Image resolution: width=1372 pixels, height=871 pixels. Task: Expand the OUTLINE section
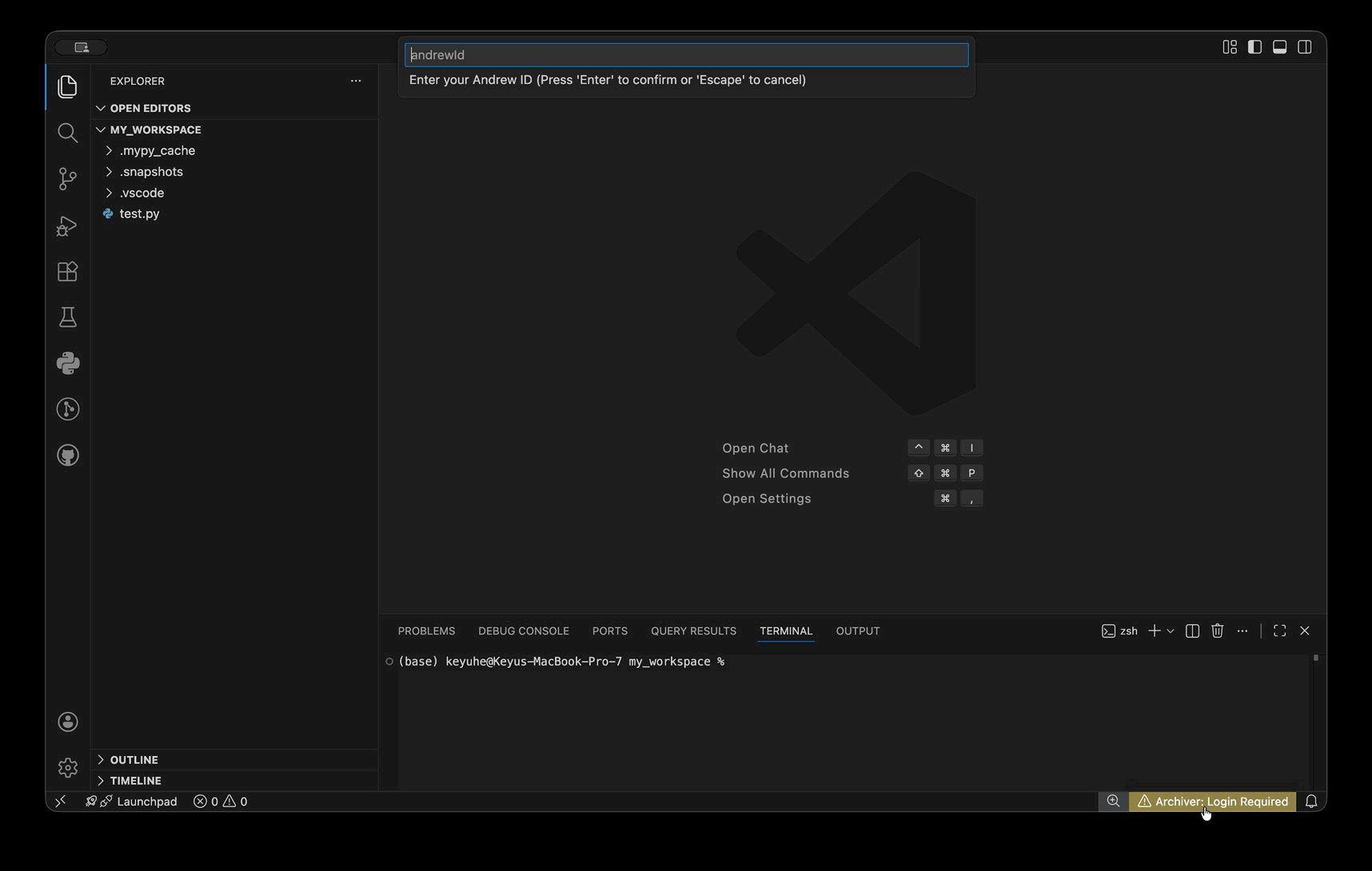coord(134,760)
